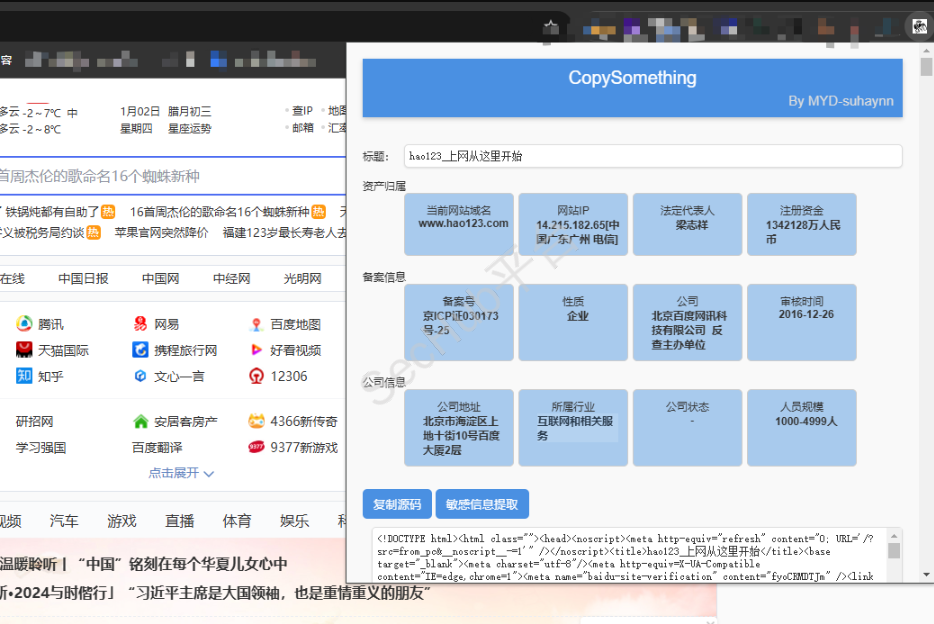This screenshot has height=624, width=934.
Task: Click the popup scrollbar down arrow
Action: [x=926, y=575]
